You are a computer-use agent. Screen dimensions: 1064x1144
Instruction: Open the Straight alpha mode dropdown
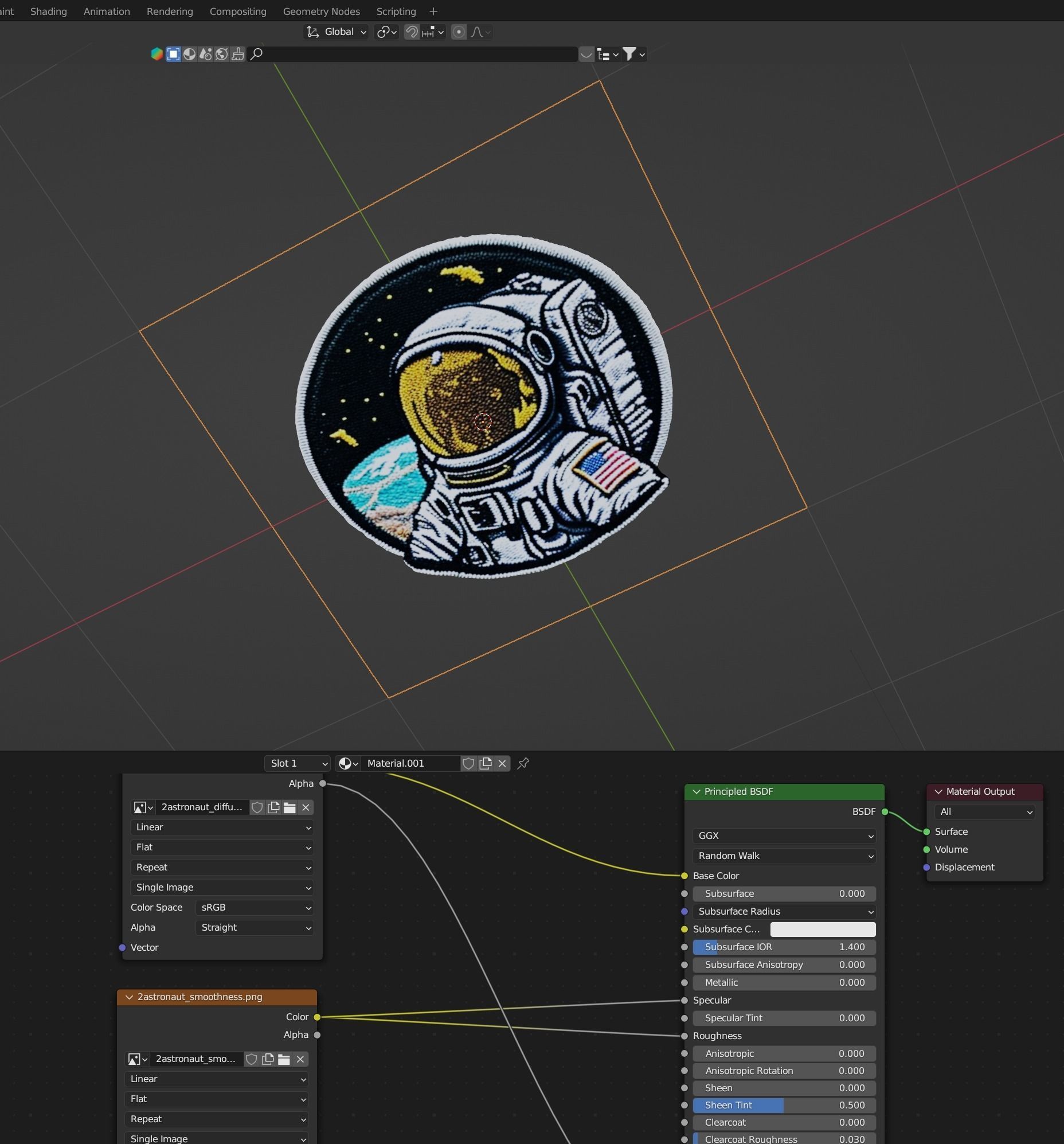point(255,928)
